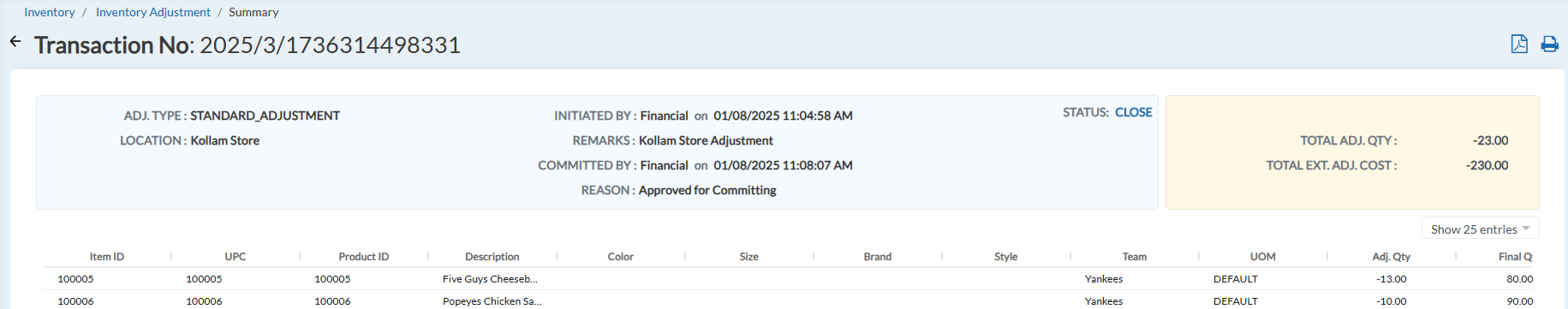Screen dimensions: 1568x309
Task: Open the Inventory breadcrumb link
Action: pos(50,12)
